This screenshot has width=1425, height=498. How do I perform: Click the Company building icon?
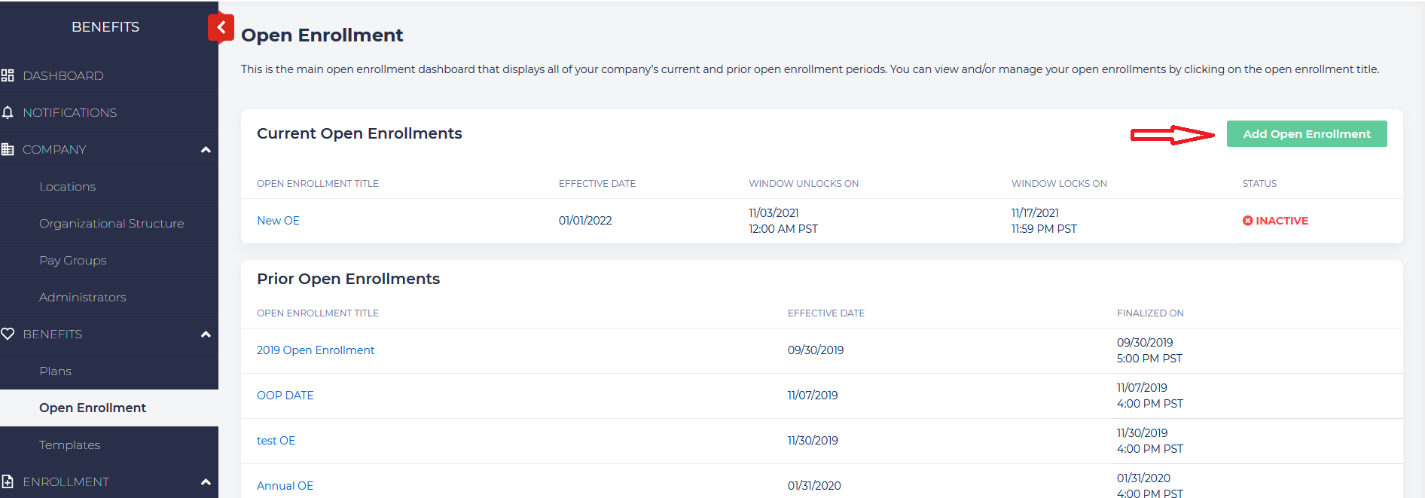tap(8, 150)
